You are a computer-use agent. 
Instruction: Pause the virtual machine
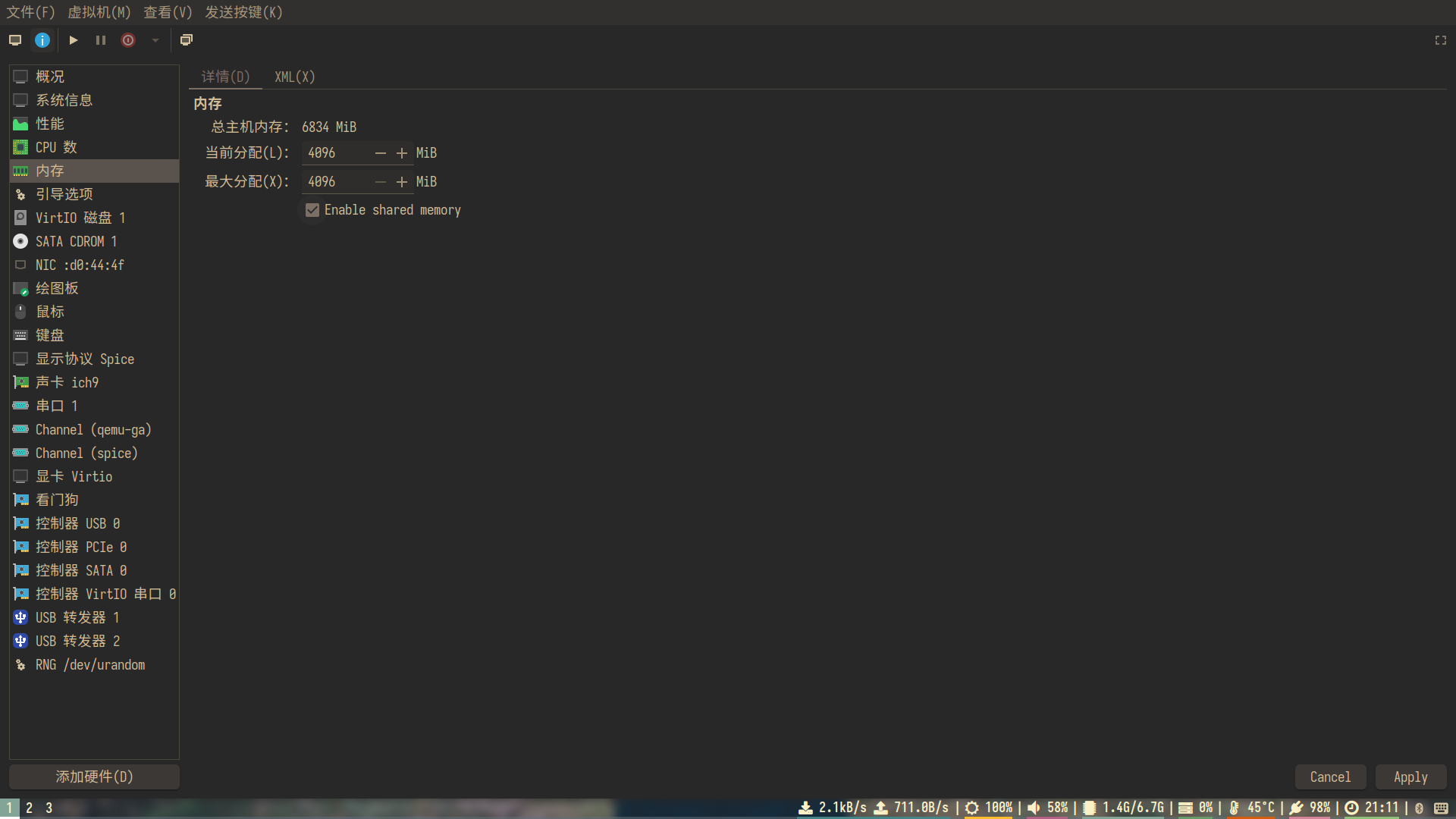(101, 40)
